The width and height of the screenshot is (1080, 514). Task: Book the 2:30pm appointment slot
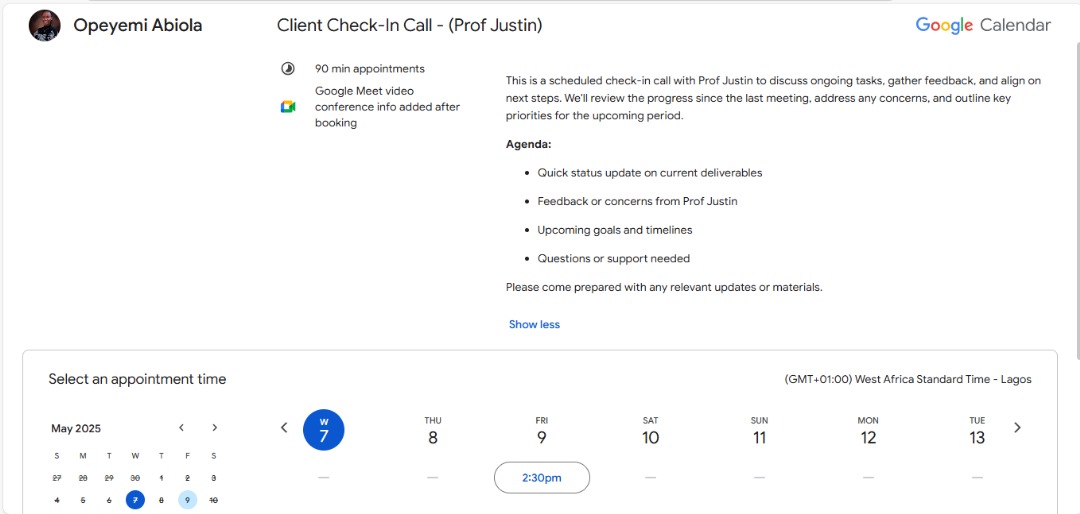click(x=542, y=477)
